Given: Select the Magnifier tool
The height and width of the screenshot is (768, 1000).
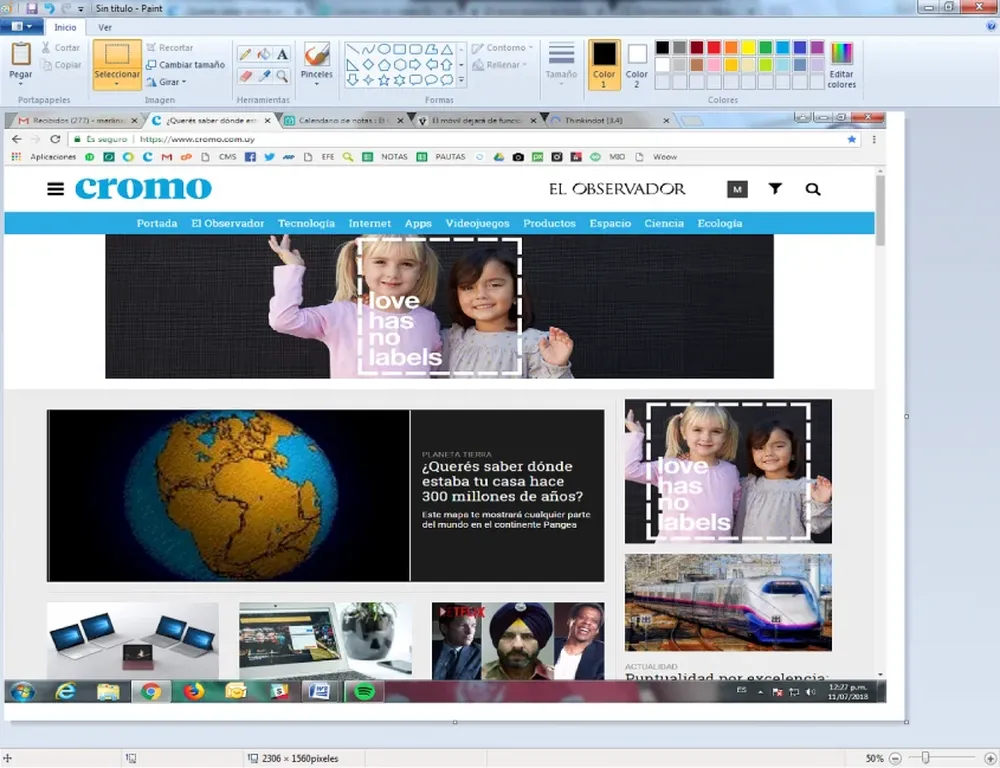Looking at the screenshot, I should click(282, 76).
